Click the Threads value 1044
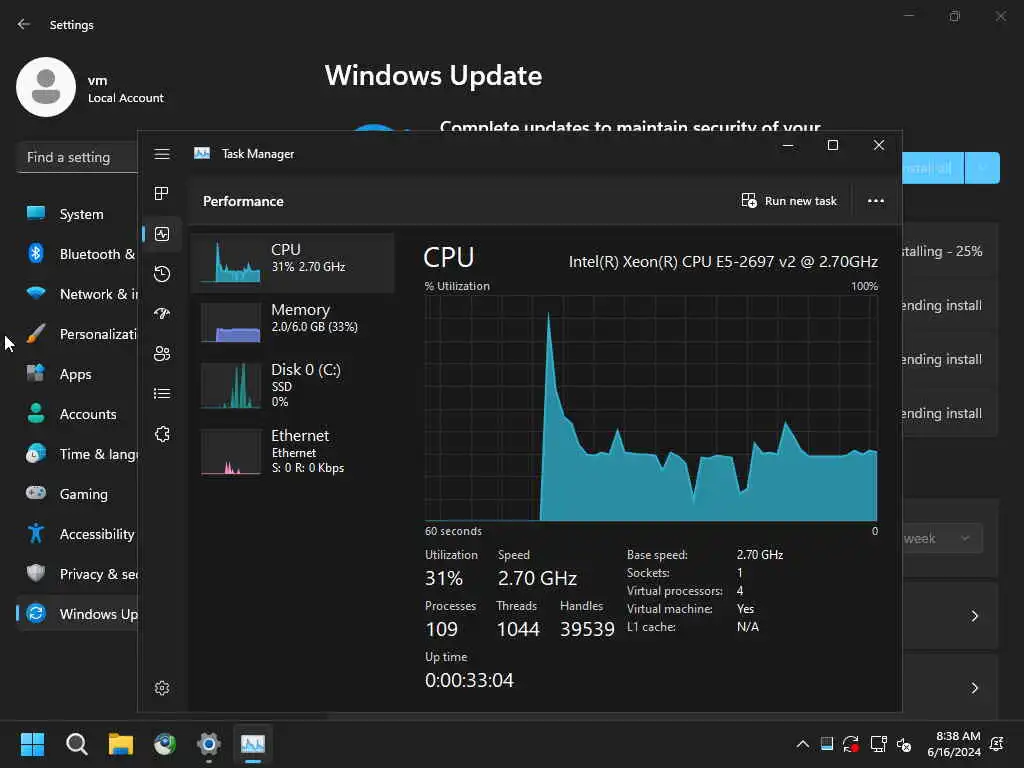Viewport: 1024px width, 768px height. (518, 630)
